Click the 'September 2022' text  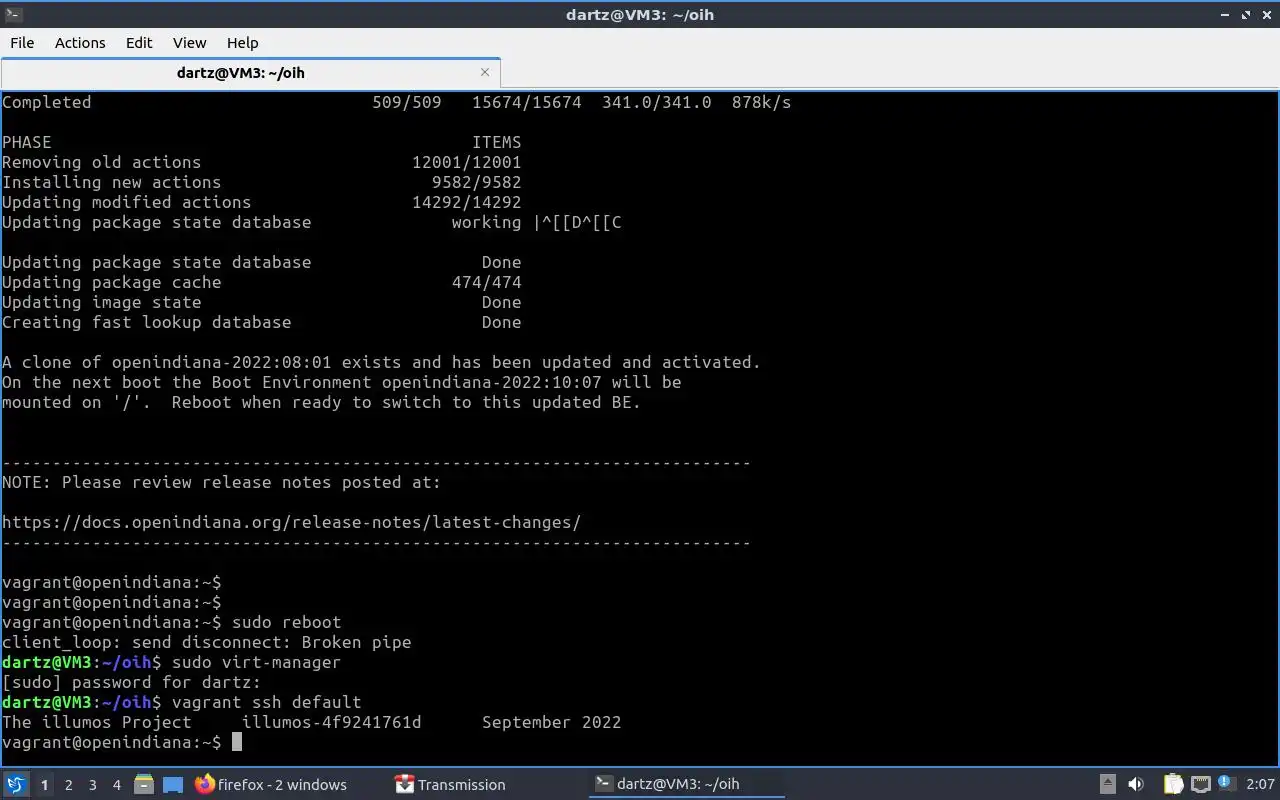551,722
